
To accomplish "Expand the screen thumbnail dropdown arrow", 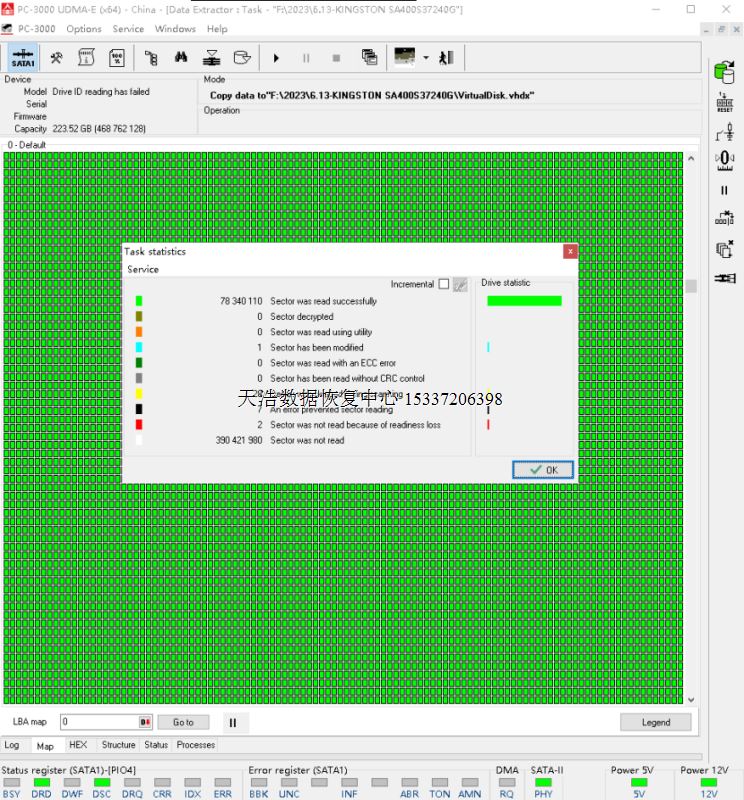I will [425, 57].
